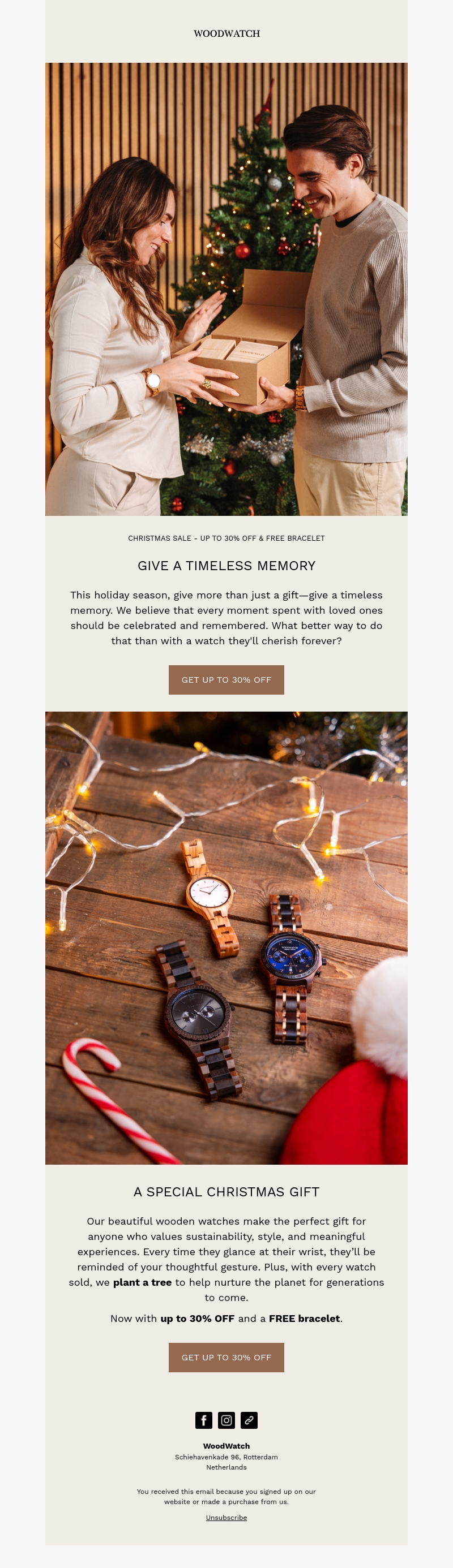Click the GIVE A TIMELESS MEMORY heading
Screen dimensions: 453x1568
pyautogui.click(x=226, y=566)
